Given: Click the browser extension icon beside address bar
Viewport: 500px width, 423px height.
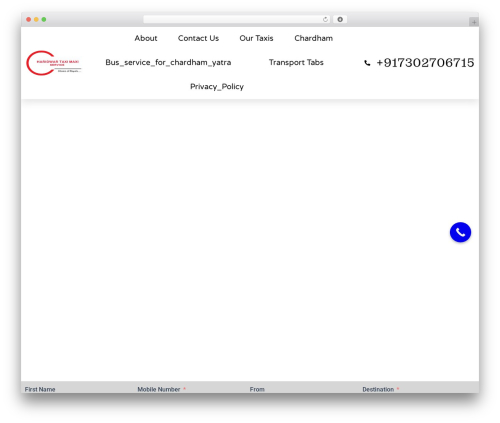Looking at the screenshot, I should 340,20.
